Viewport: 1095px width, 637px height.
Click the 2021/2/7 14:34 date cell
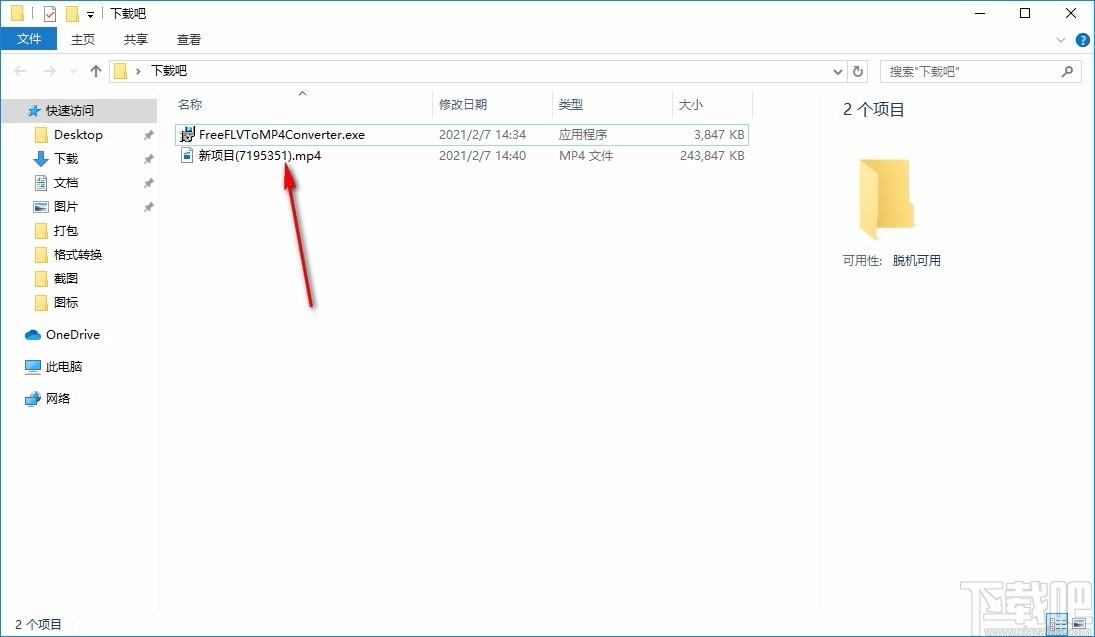pyautogui.click(x=482, y=134)
